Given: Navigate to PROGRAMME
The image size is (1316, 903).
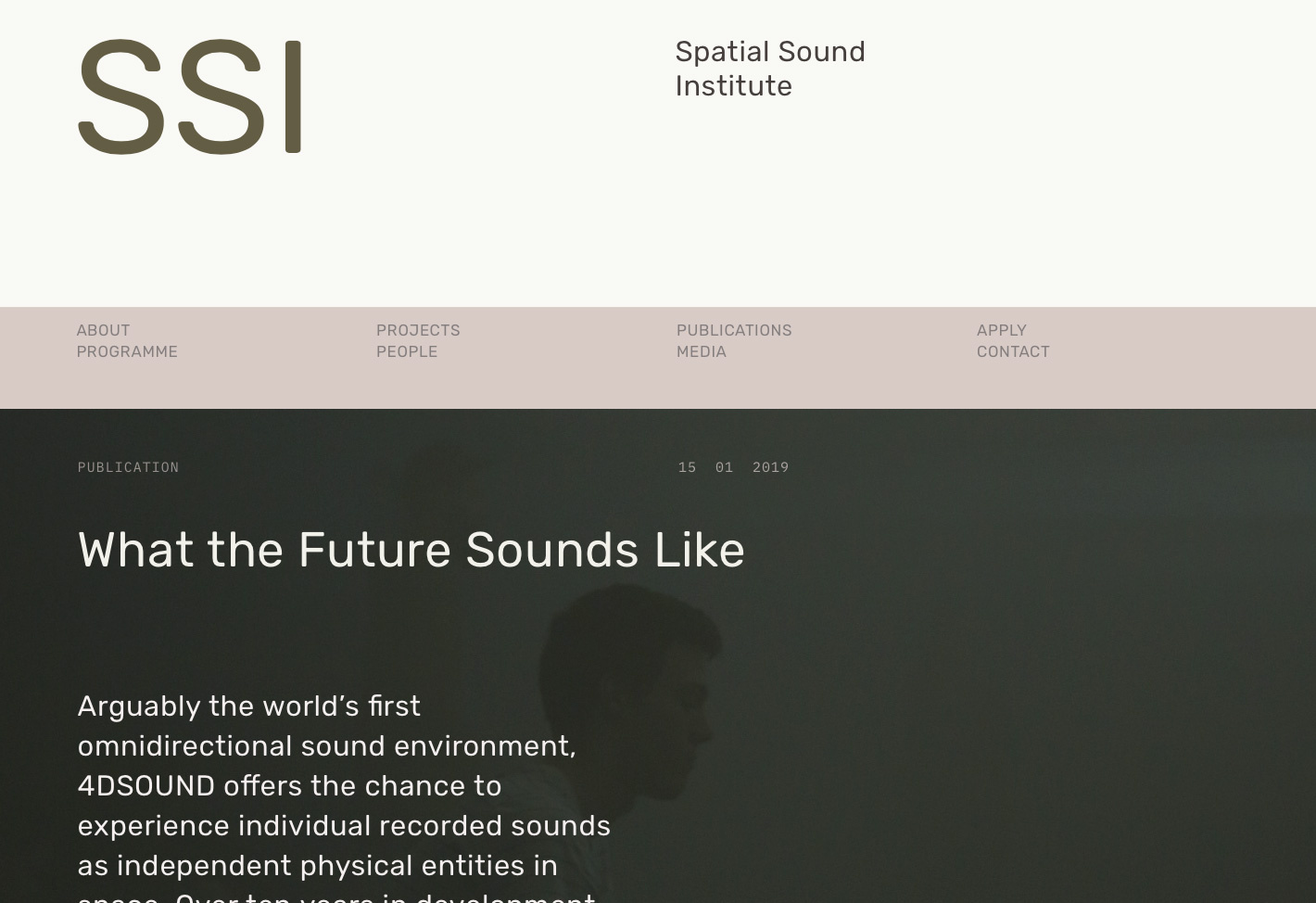Looking at the screenshot, I should tap(127, 351).
